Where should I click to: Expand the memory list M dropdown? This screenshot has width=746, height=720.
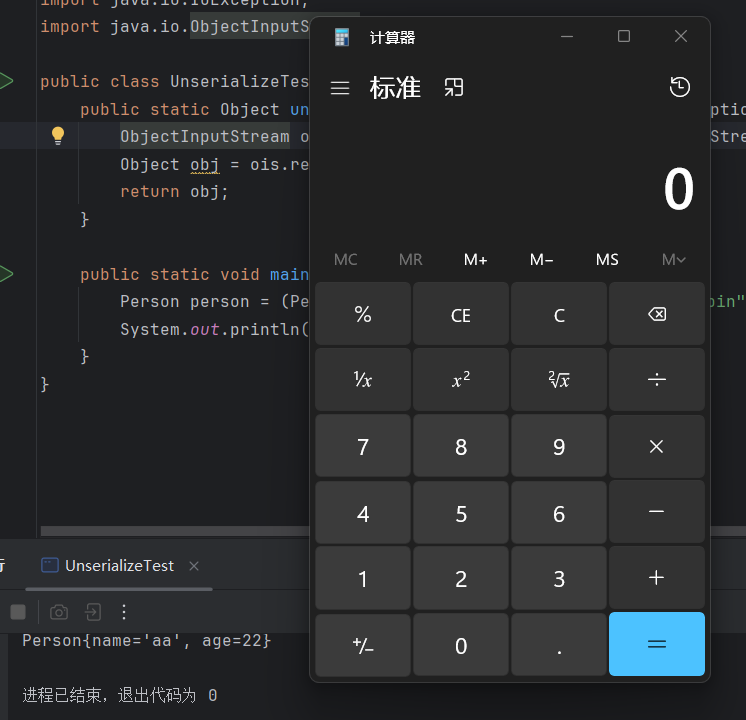673,260
